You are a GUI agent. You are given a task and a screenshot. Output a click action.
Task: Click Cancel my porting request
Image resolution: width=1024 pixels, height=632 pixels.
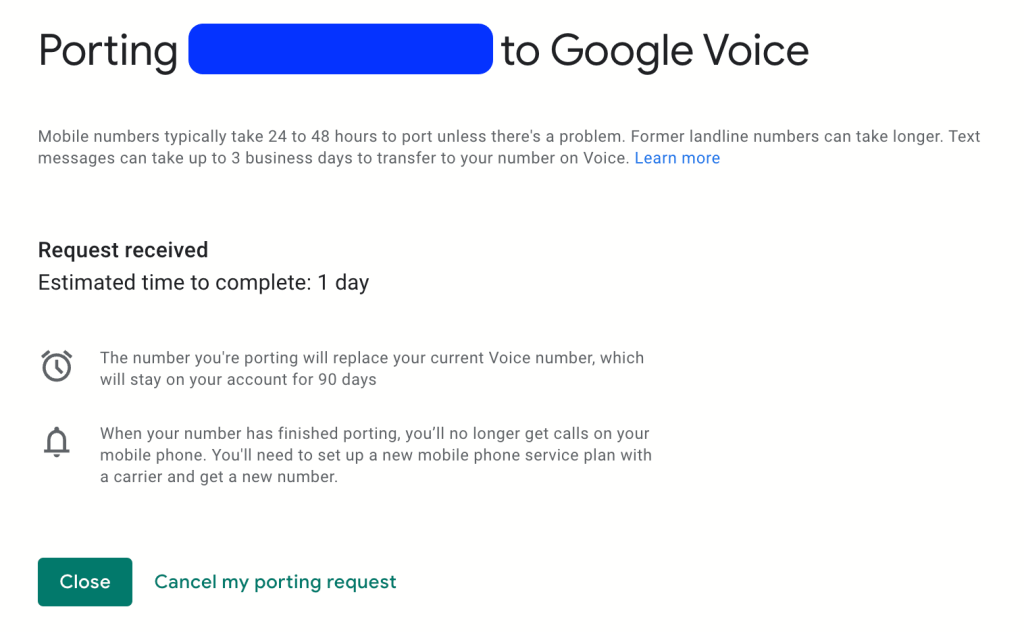(275, 581)
